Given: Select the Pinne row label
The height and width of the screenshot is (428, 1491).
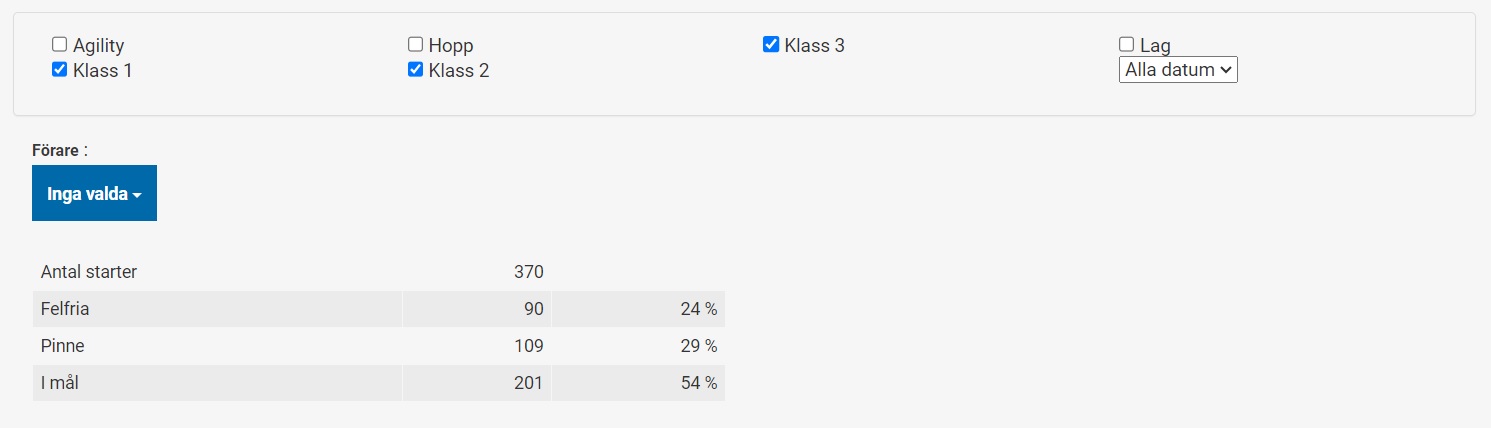Looking at the screenshot, I should pyautogui.click(x=62, y=346).
